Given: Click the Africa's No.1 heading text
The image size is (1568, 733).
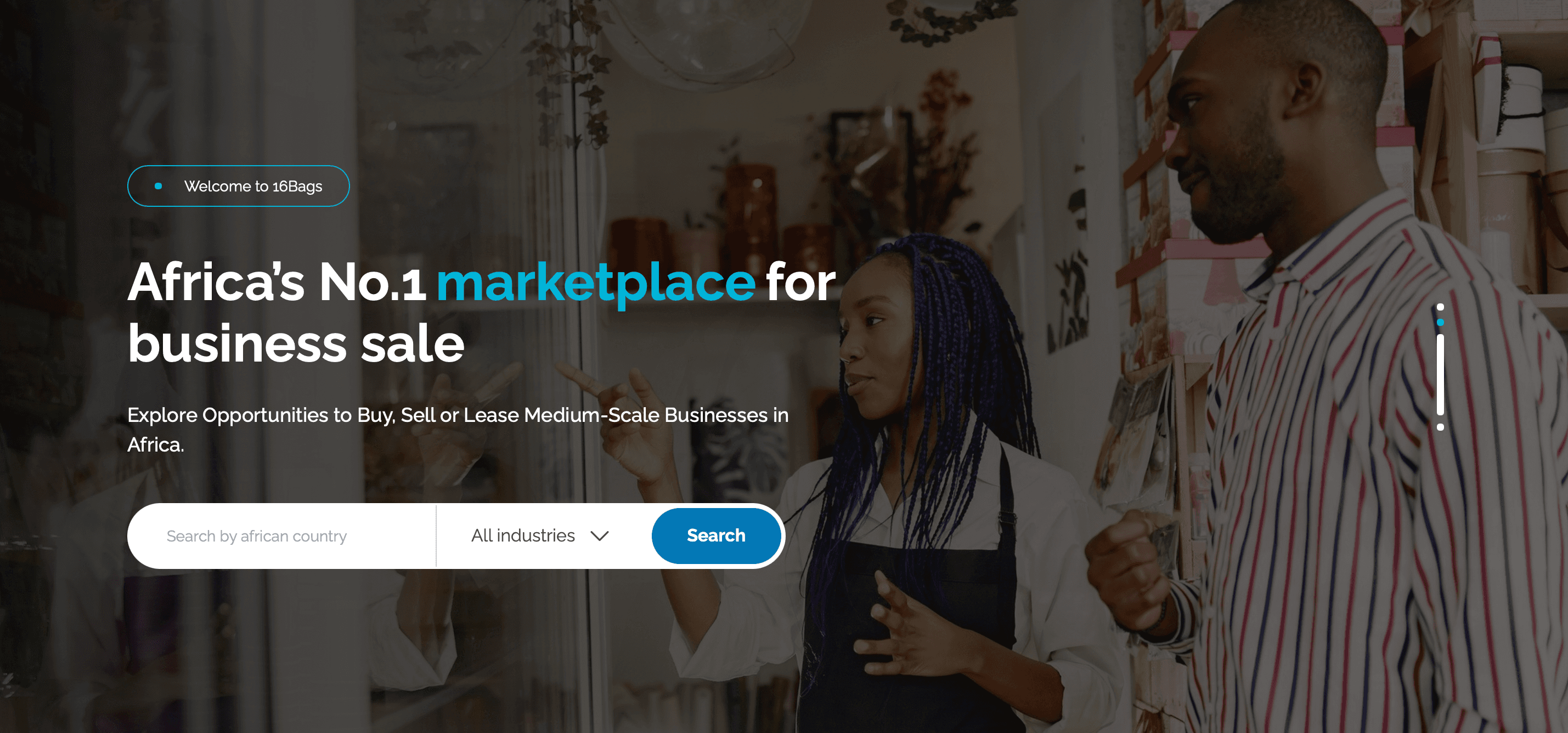Looking at the screenshot, I should point(277,282).
